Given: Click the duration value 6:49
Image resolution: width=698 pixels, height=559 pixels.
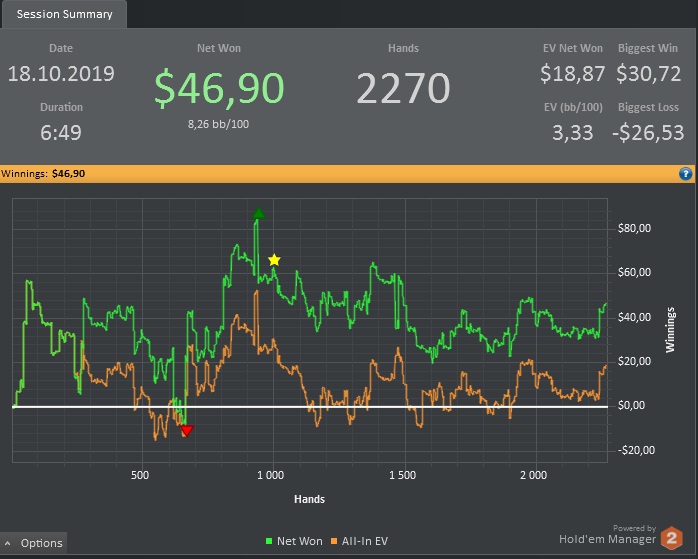Looking at the screenshot, I should click(x=61, y=133).
